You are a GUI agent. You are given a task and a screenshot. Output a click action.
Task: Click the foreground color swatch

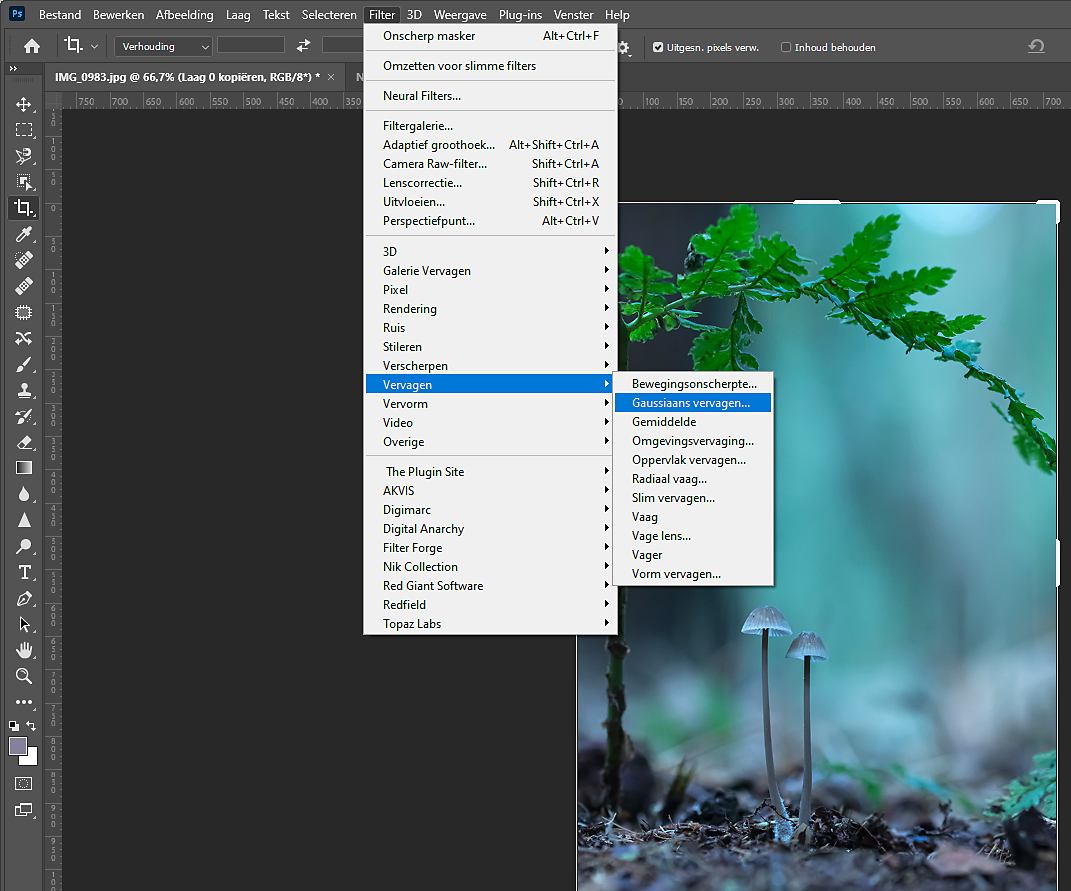(x=18, y=746)
